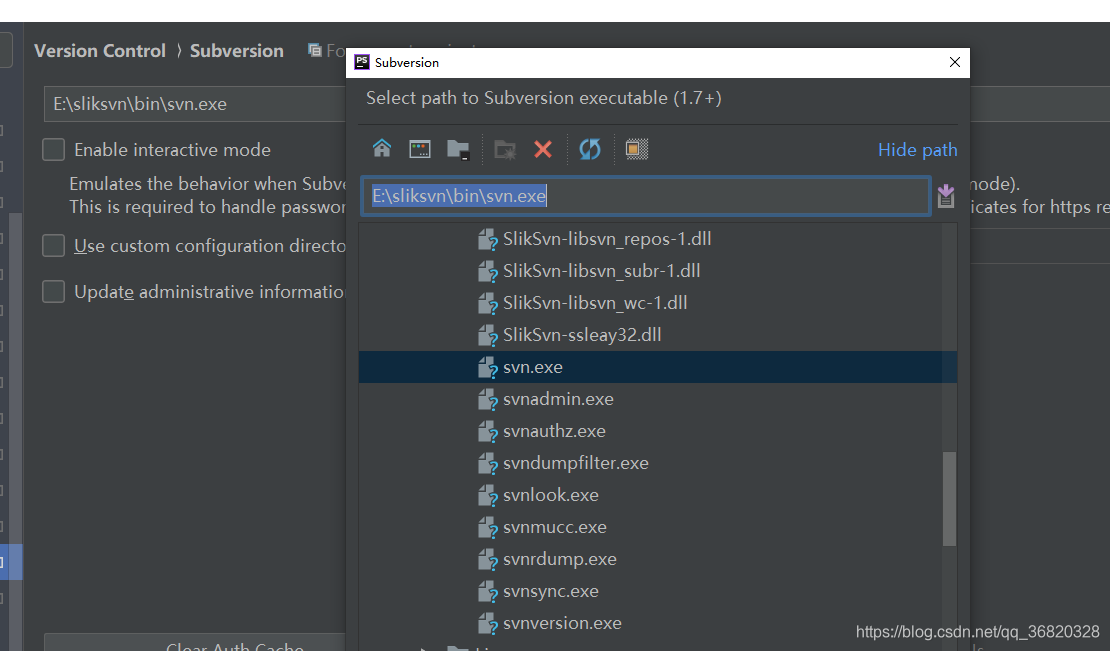Click file icon next to svnadmin.exe
The image size is (1110, 651).
488,400
